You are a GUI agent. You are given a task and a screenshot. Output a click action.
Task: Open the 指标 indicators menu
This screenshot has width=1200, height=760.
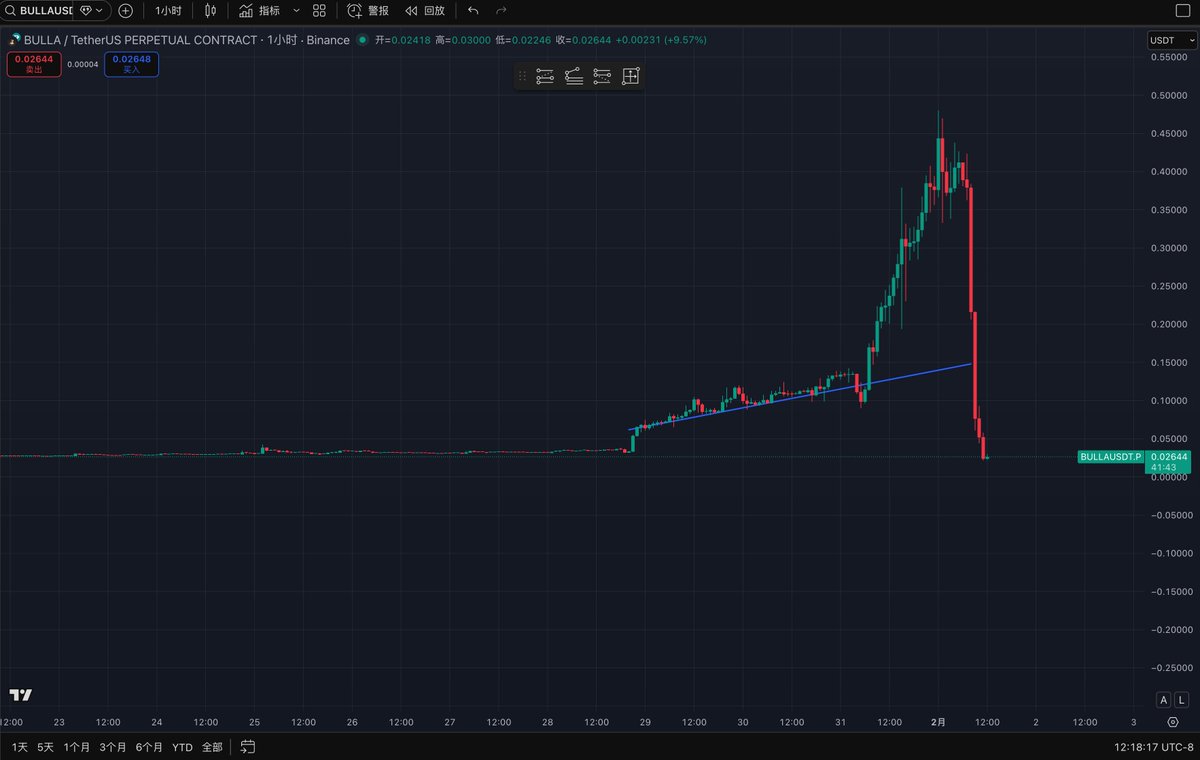[259, 10]
